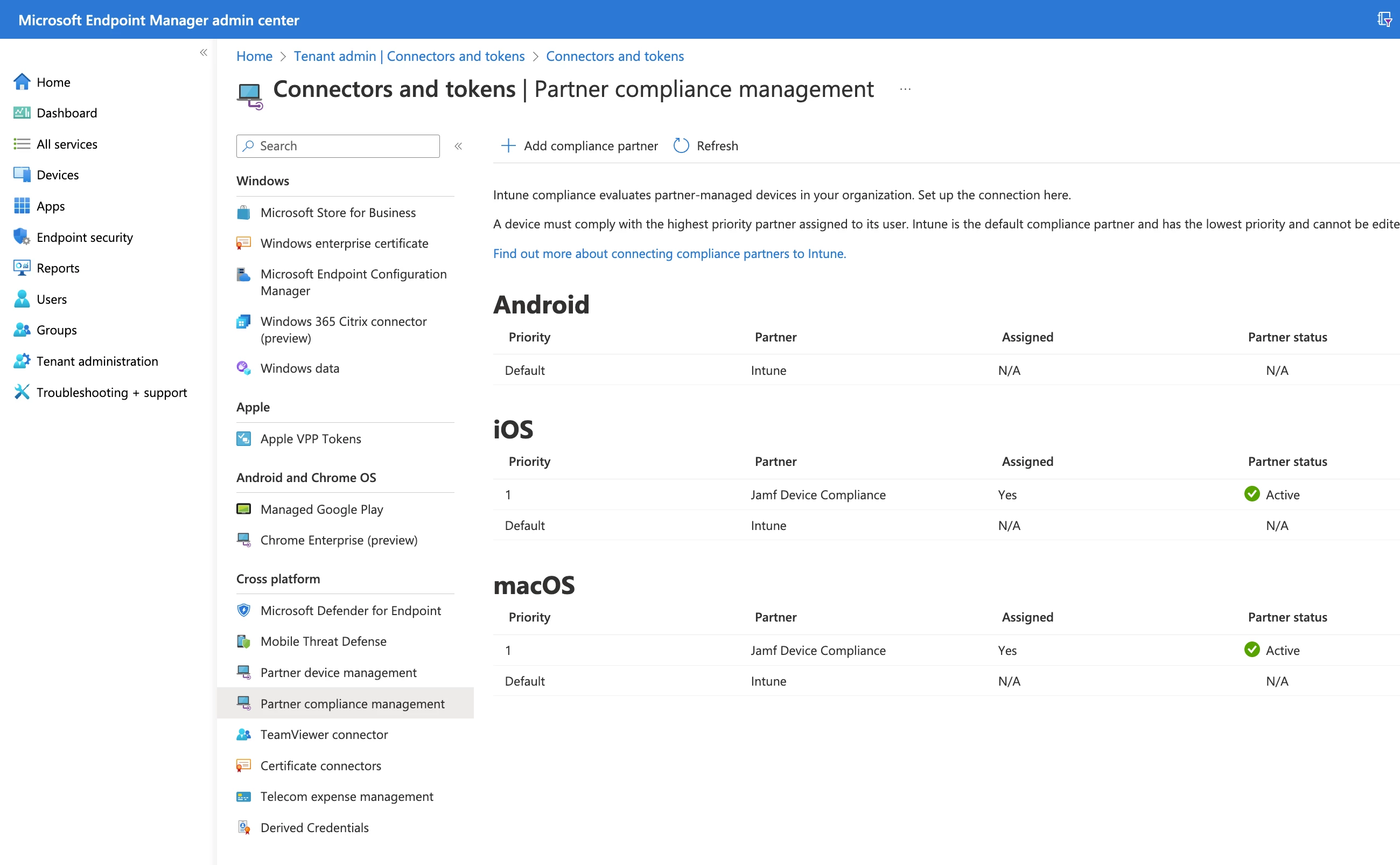Click the All services sidebar label
This screenshot has width=1400, height=865.
tap(67, 144)
